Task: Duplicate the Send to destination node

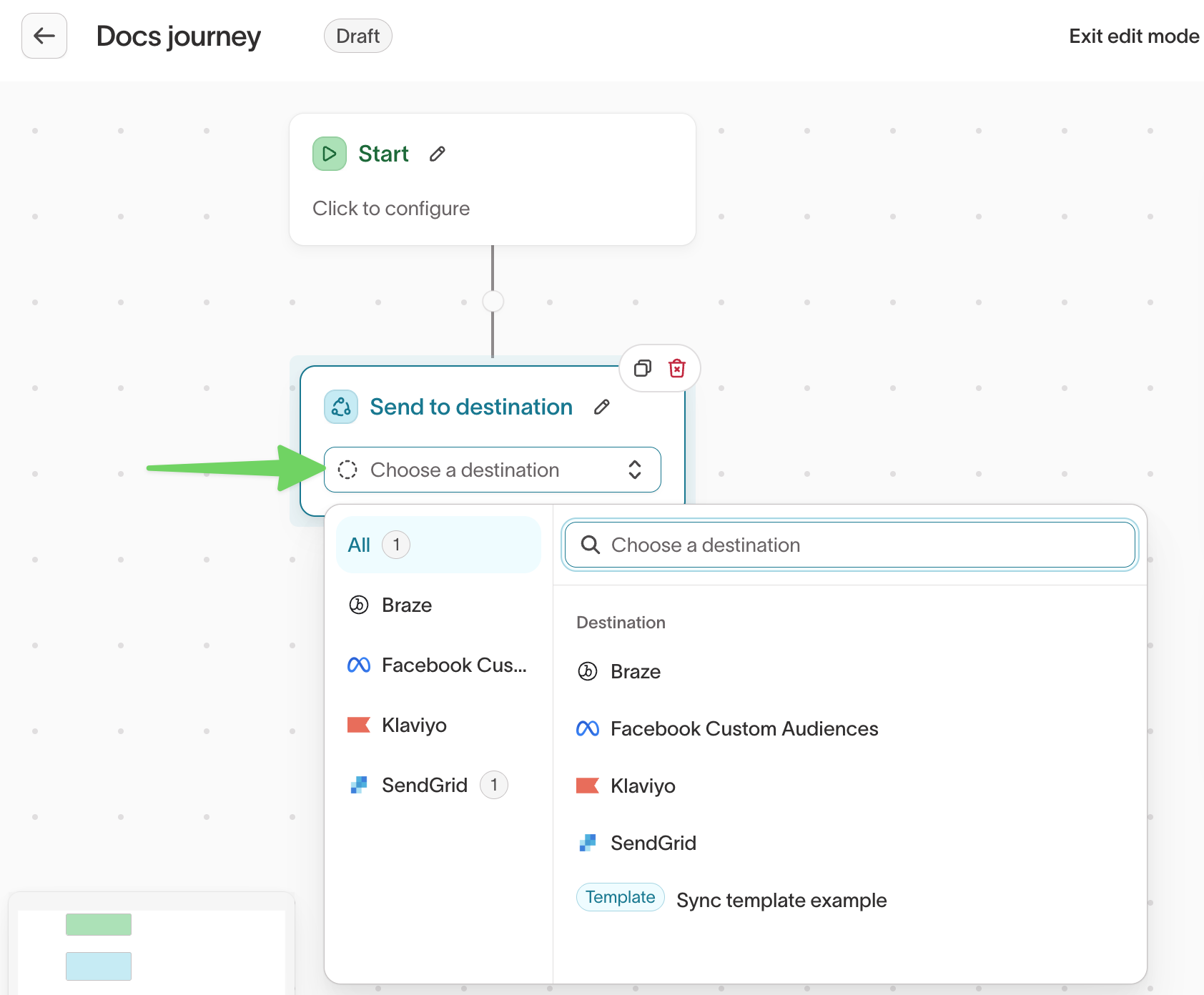Action: point(643,368)
